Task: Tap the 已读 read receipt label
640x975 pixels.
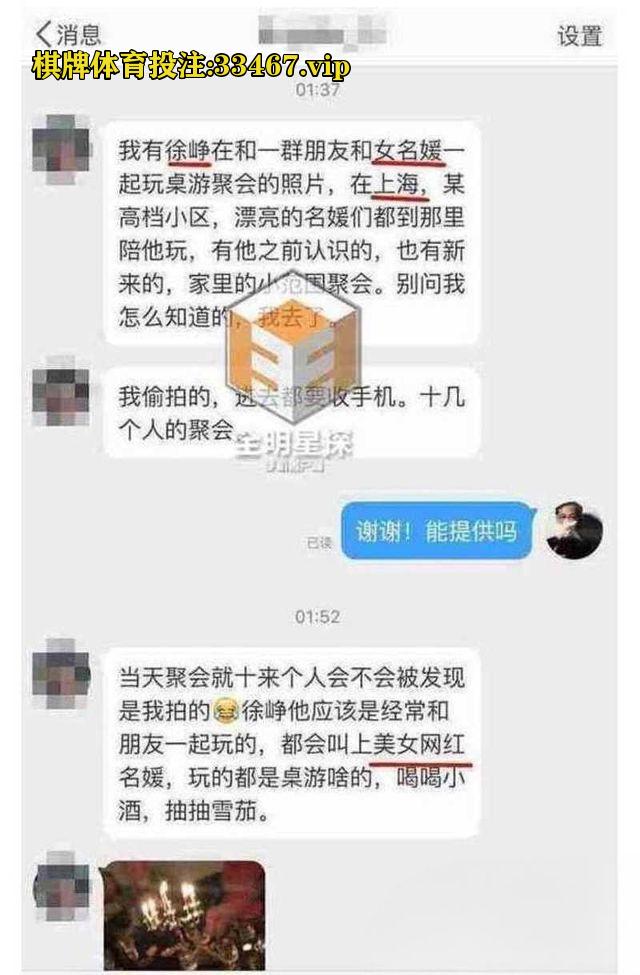Action: point(319,543)
